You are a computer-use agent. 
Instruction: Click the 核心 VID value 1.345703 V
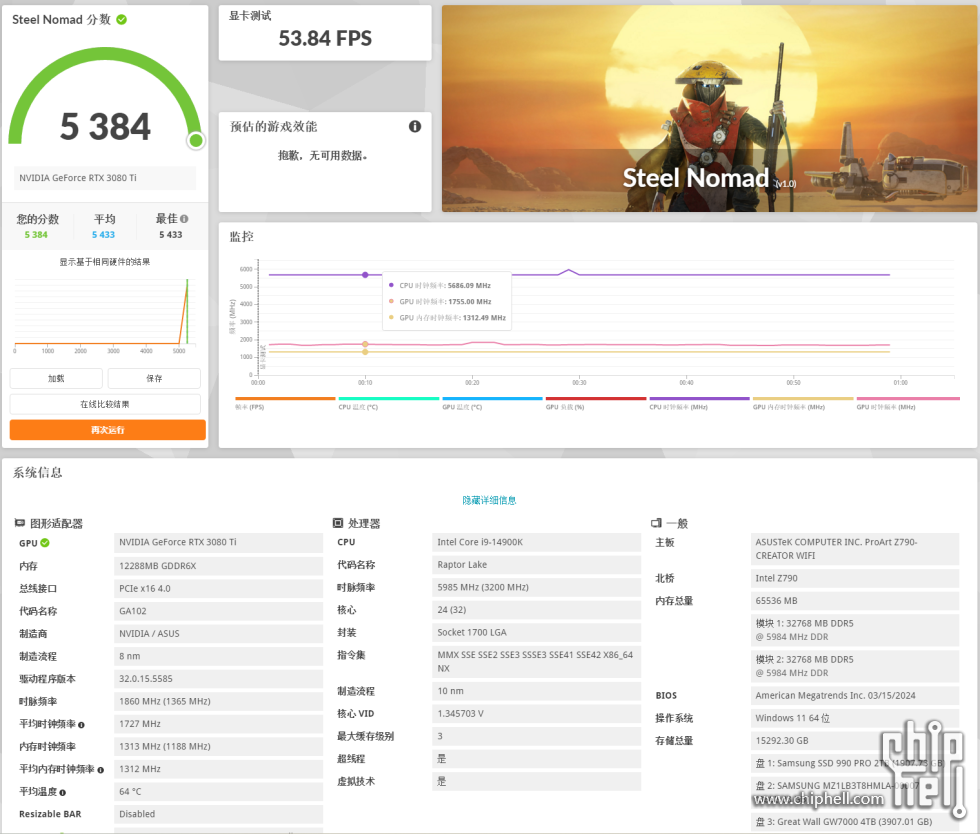(x=536, y=713)
